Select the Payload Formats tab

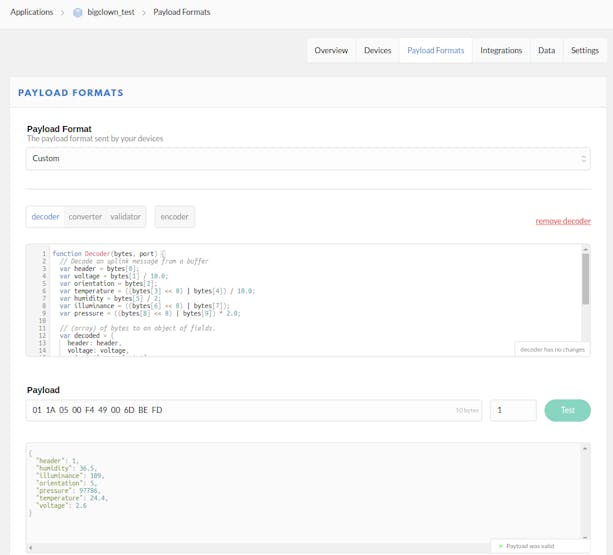coord(436,50)
